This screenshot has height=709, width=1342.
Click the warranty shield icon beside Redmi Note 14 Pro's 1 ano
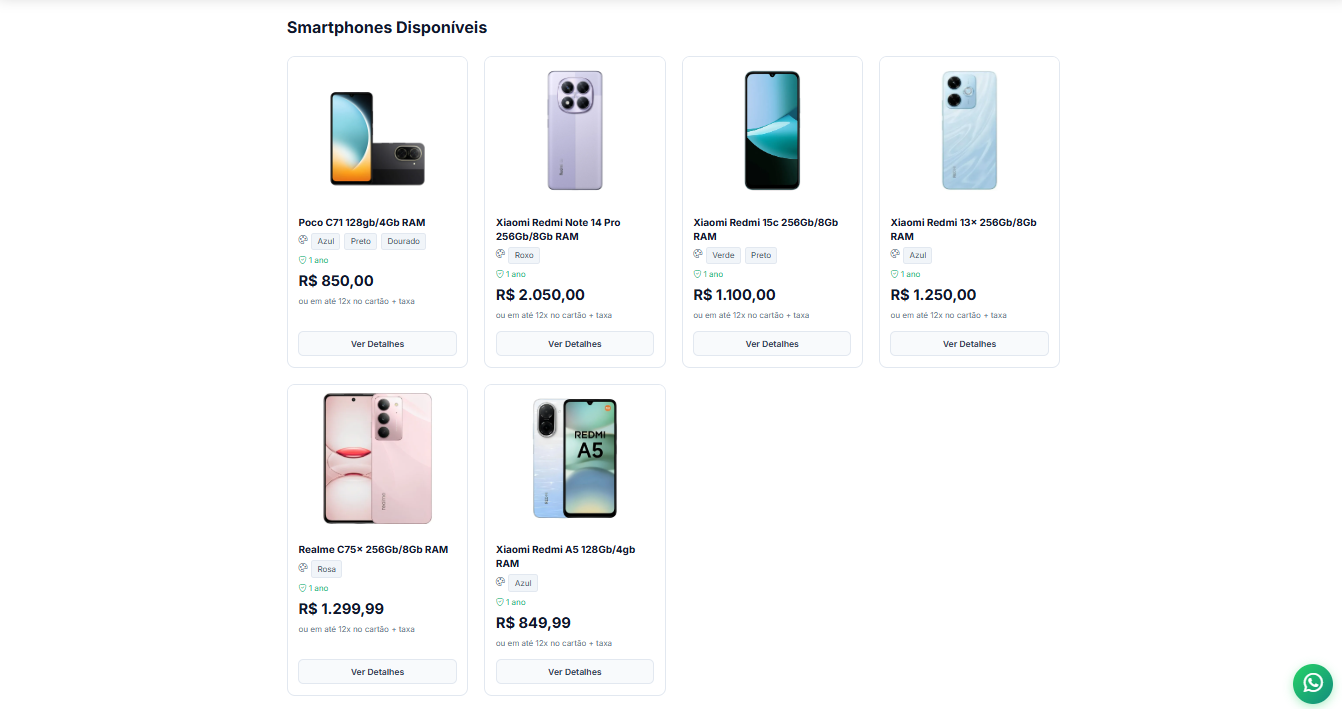pos(500,273)
